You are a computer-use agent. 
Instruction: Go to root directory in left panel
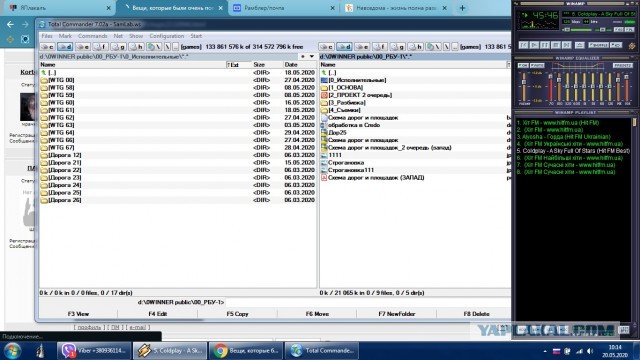point(167,47)
